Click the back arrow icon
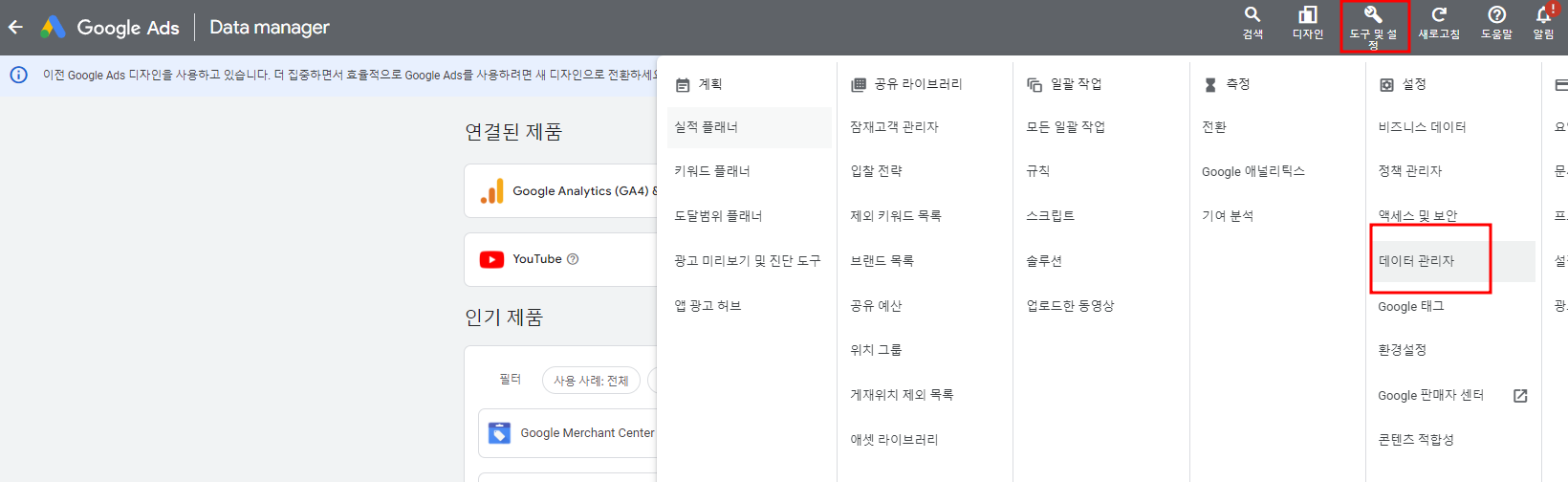1568x482 pixels. pyautogui.click(x=15, y=27)
